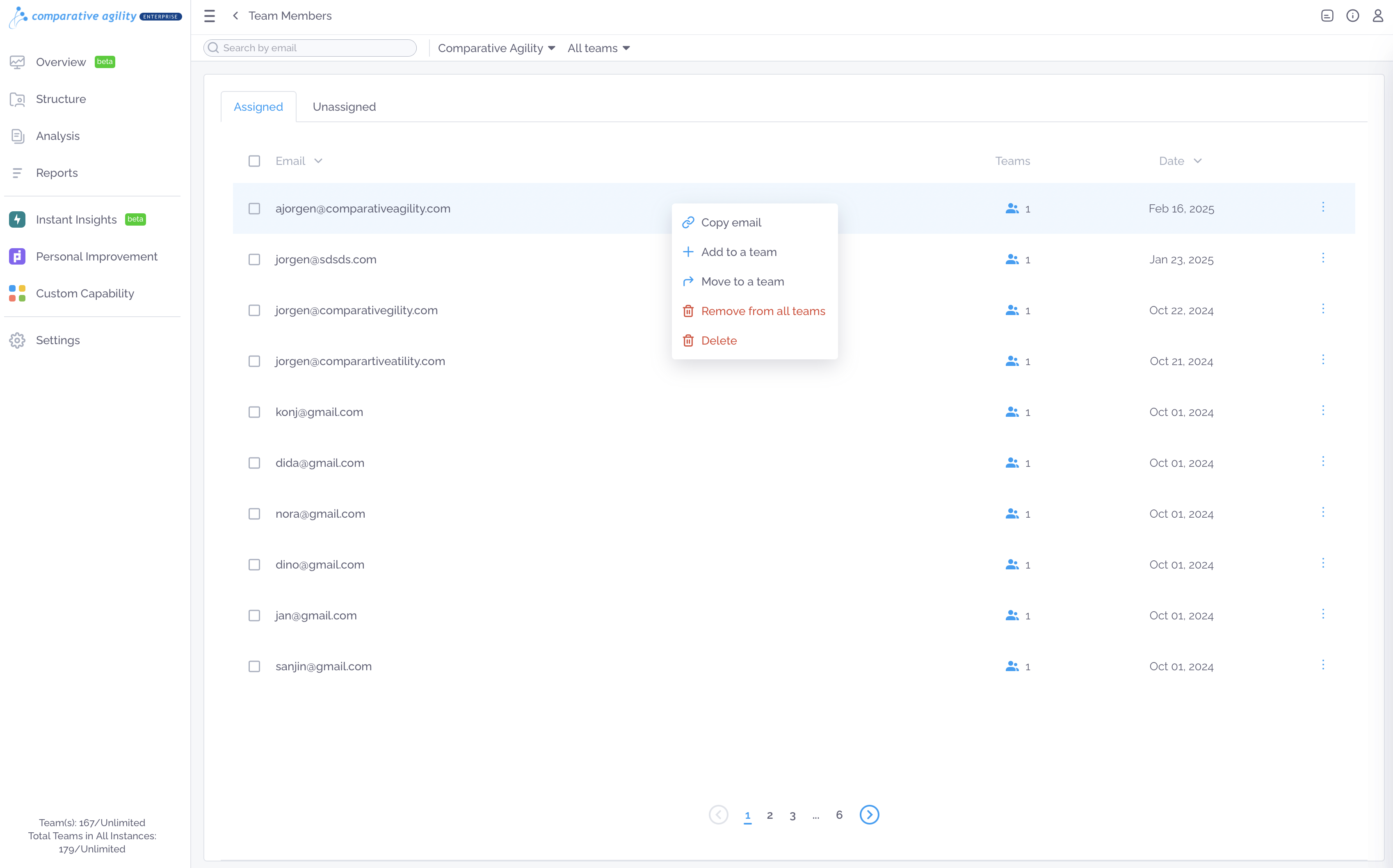
Task: Expand the Comparative Agility dropdown
Action: (x=496, y=48)
